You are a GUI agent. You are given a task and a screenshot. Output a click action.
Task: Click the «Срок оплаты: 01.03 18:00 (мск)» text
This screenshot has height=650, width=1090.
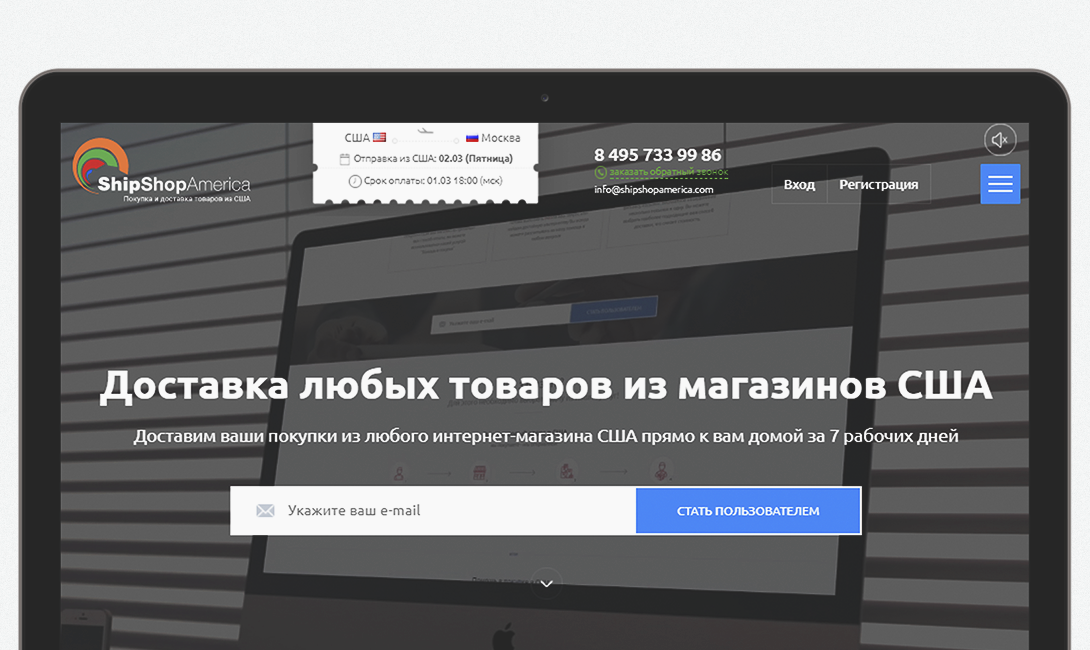(432, 181)
